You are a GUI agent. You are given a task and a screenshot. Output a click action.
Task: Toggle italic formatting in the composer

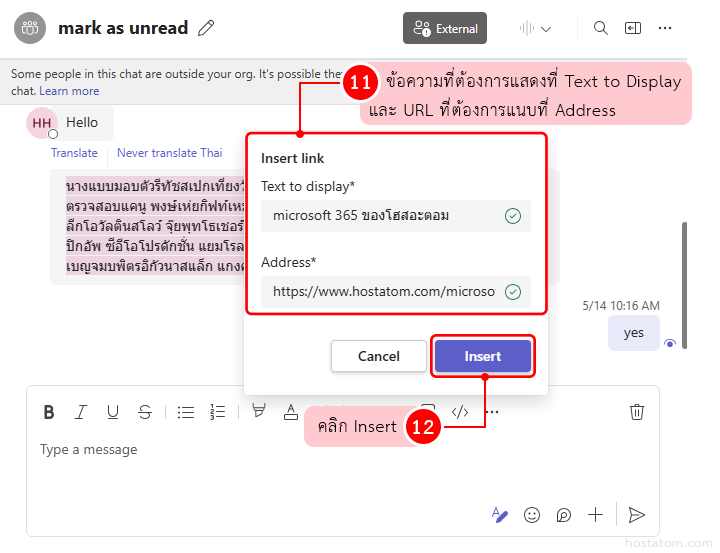[x=81, y=412]
